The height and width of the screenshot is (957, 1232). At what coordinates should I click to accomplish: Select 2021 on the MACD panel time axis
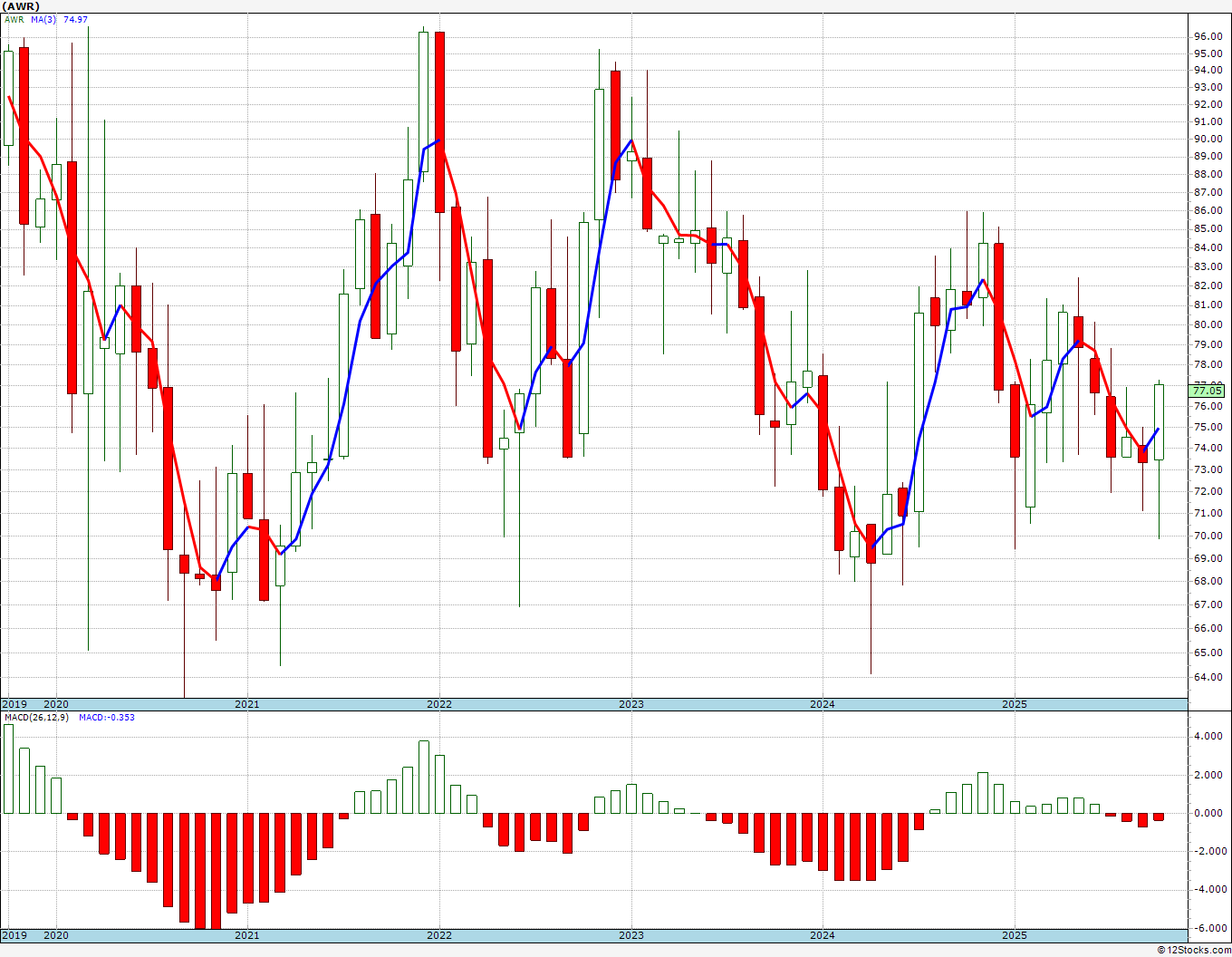point(247,935)
